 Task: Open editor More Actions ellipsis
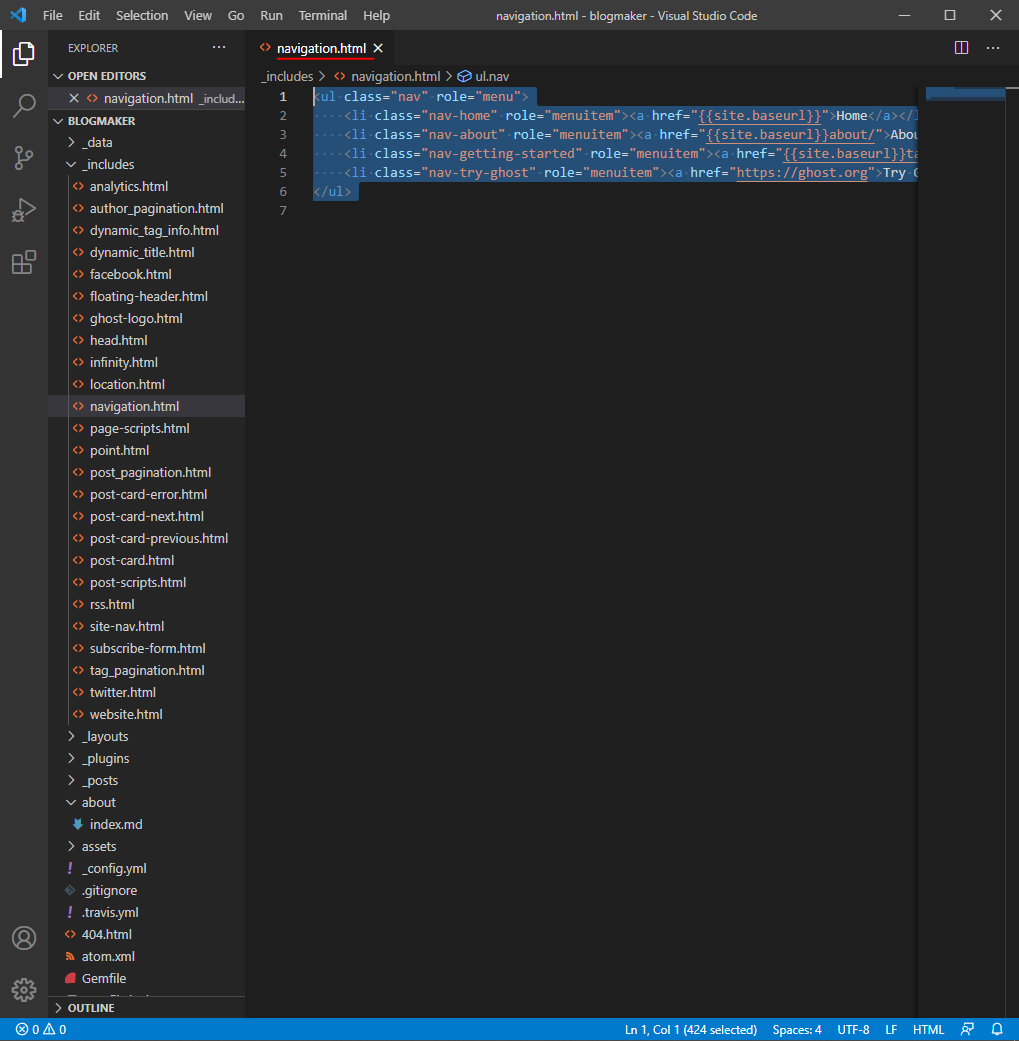(x=993, y=48)
